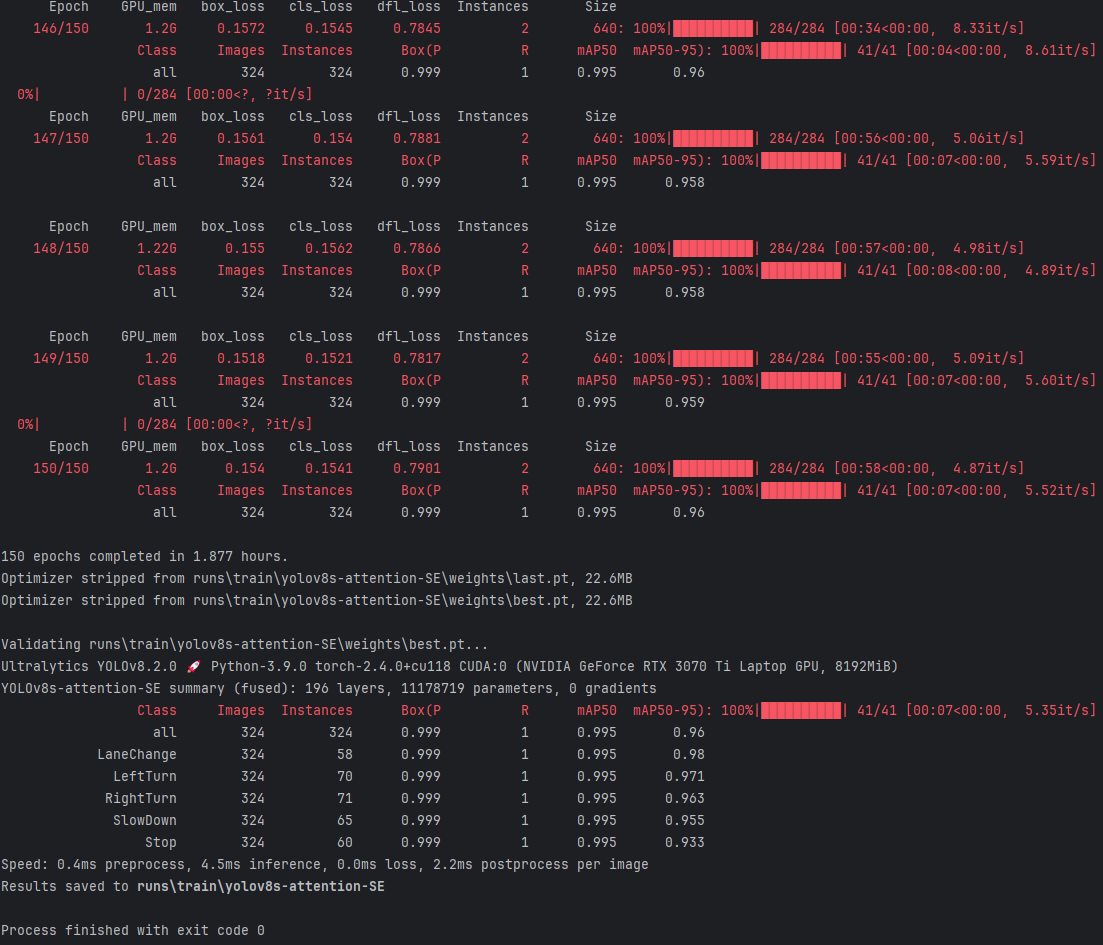The image size is (1103, 945).
Task: Click Stop mAP50-95 value "0.933"
Action: tap(684, 842)
